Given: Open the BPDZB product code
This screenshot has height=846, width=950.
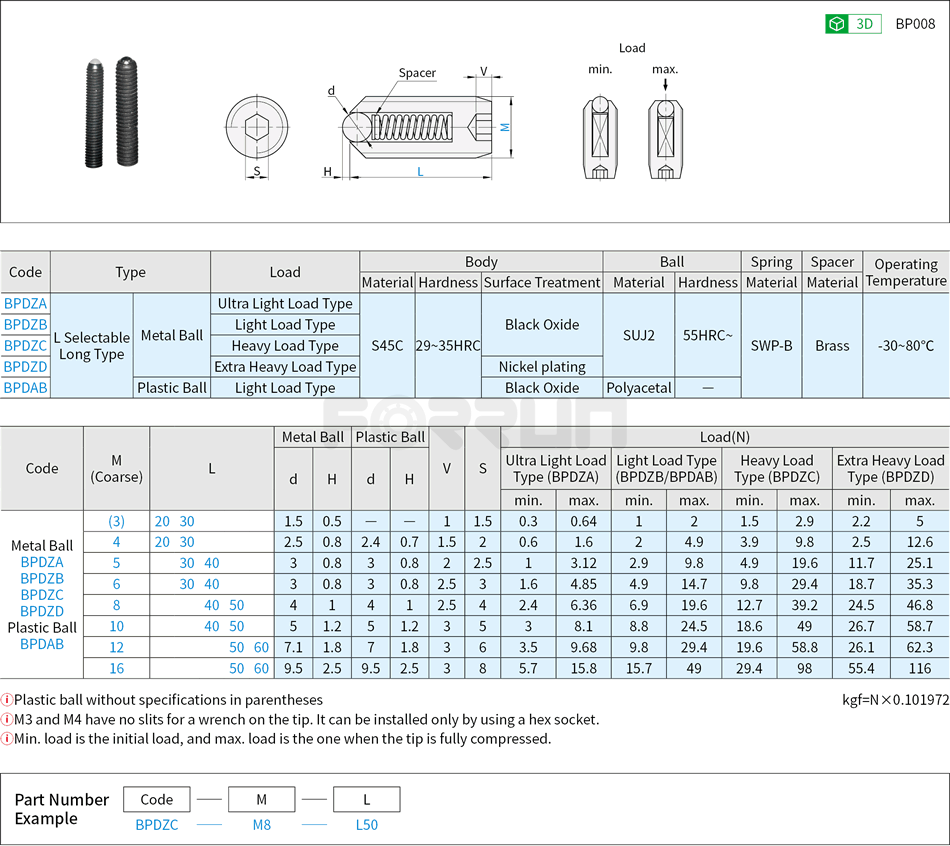Looking at the screenshot, I should (x=25, y=324).
